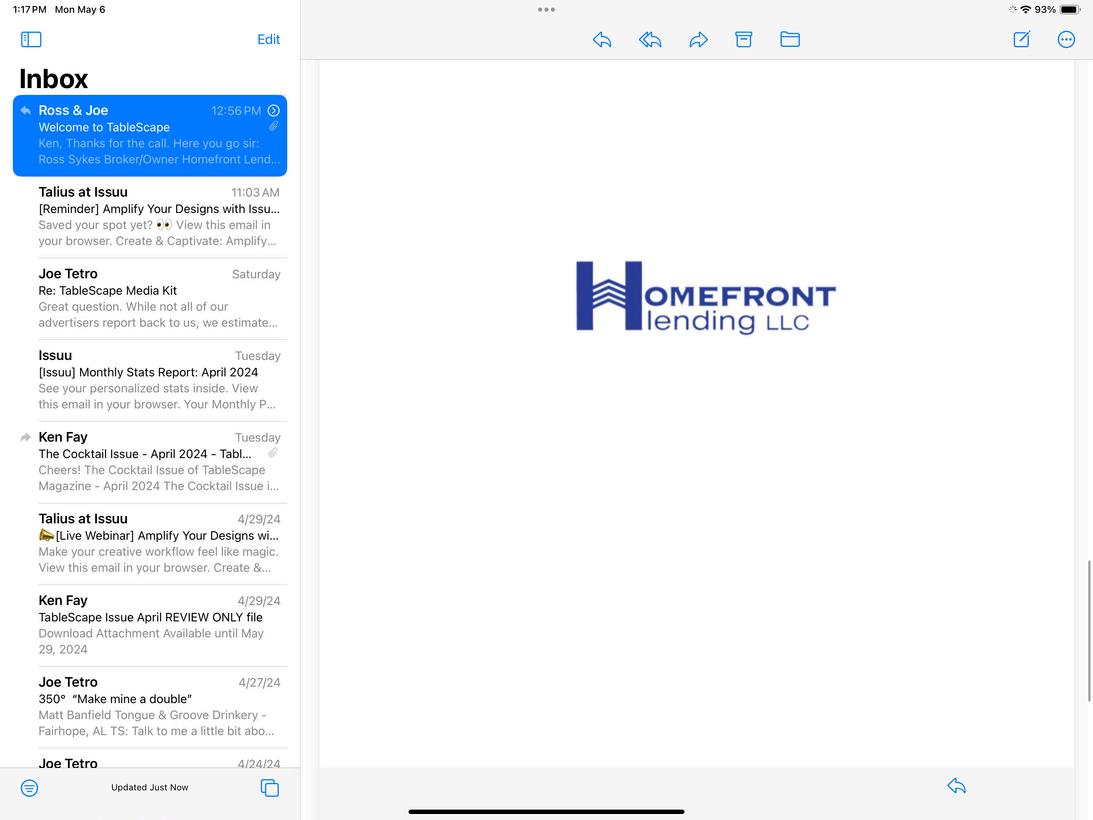The width and height of the screenshot is (1093, 820).
Task: Toggle the inbox filter icon
Action: pos(29,788)
